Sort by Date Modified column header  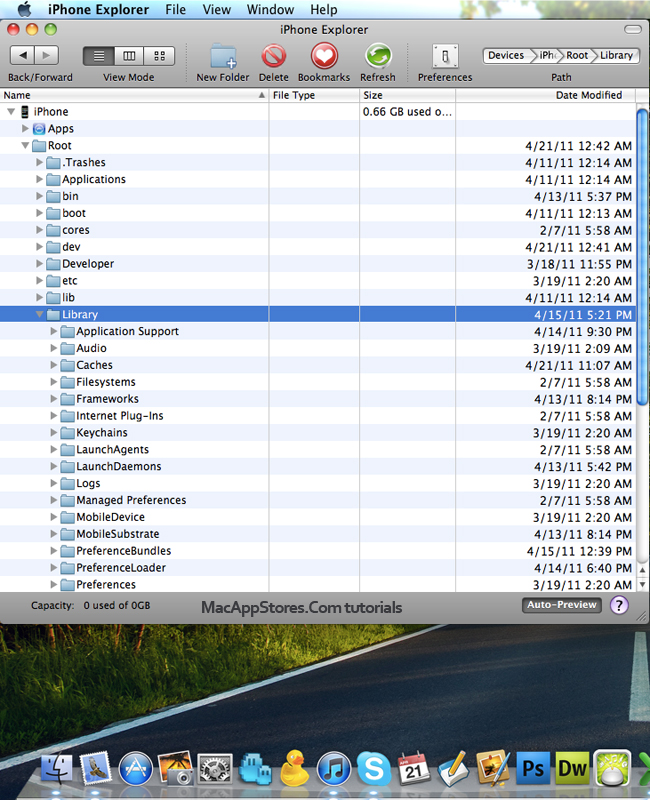pos(546,95)
